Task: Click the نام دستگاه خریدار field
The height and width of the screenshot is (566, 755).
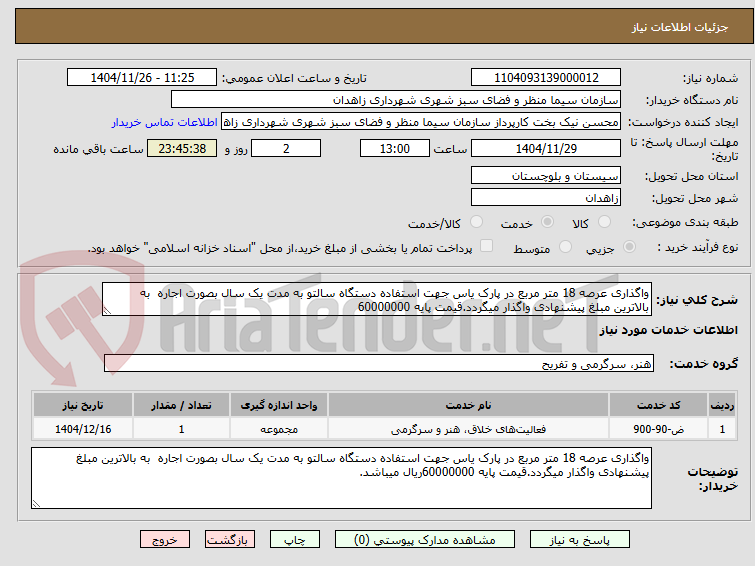Action: [x=396, y=100]
